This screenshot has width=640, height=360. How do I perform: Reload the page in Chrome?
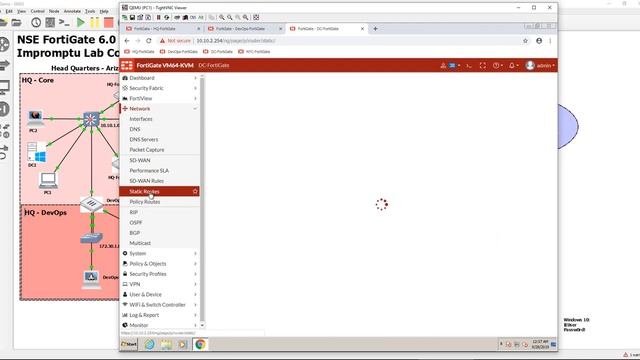click(149, 41)
